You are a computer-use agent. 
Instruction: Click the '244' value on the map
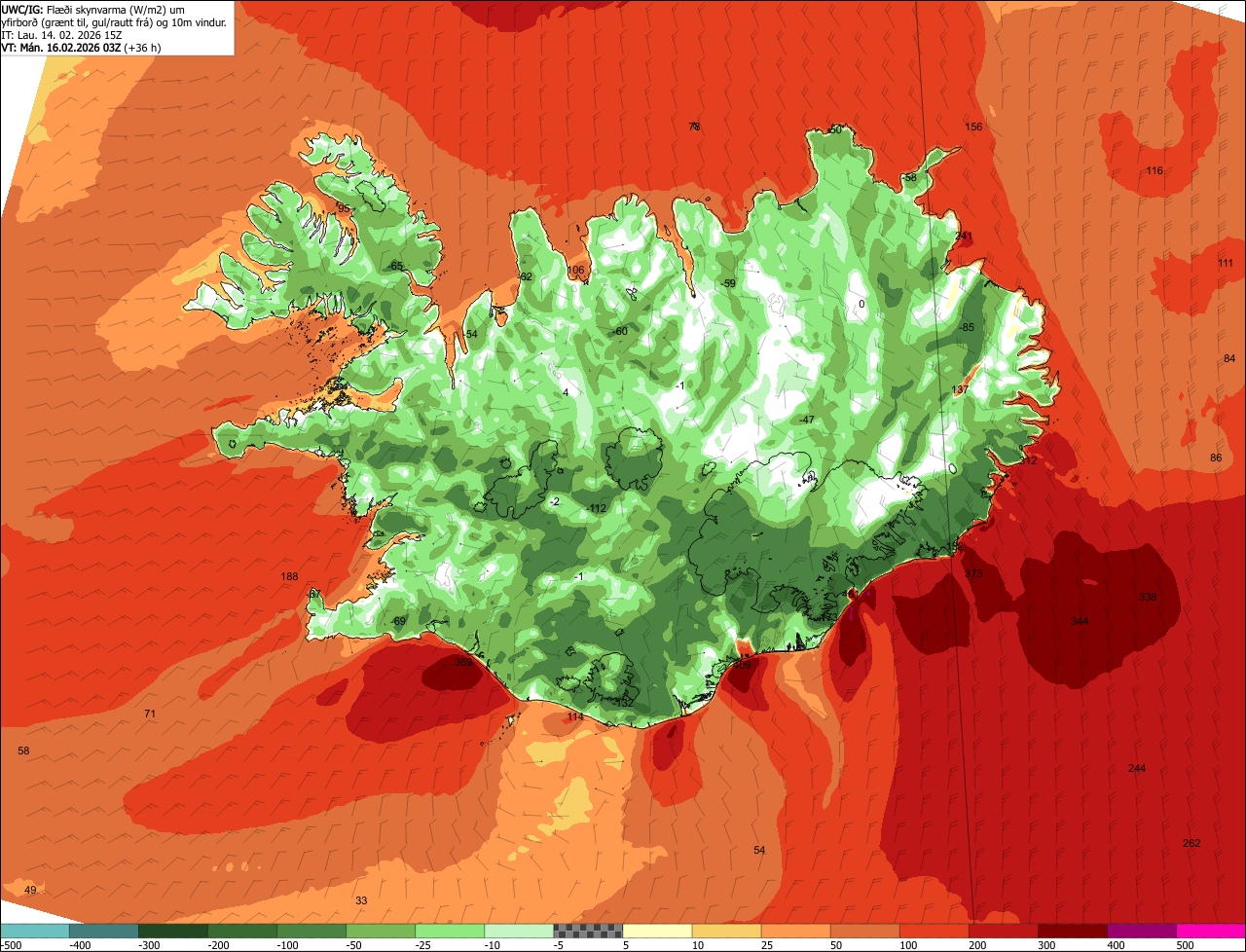(x=1137, y=768)
